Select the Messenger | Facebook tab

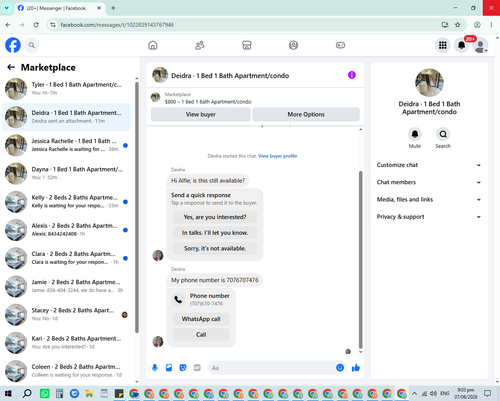(x=60, y=8)
